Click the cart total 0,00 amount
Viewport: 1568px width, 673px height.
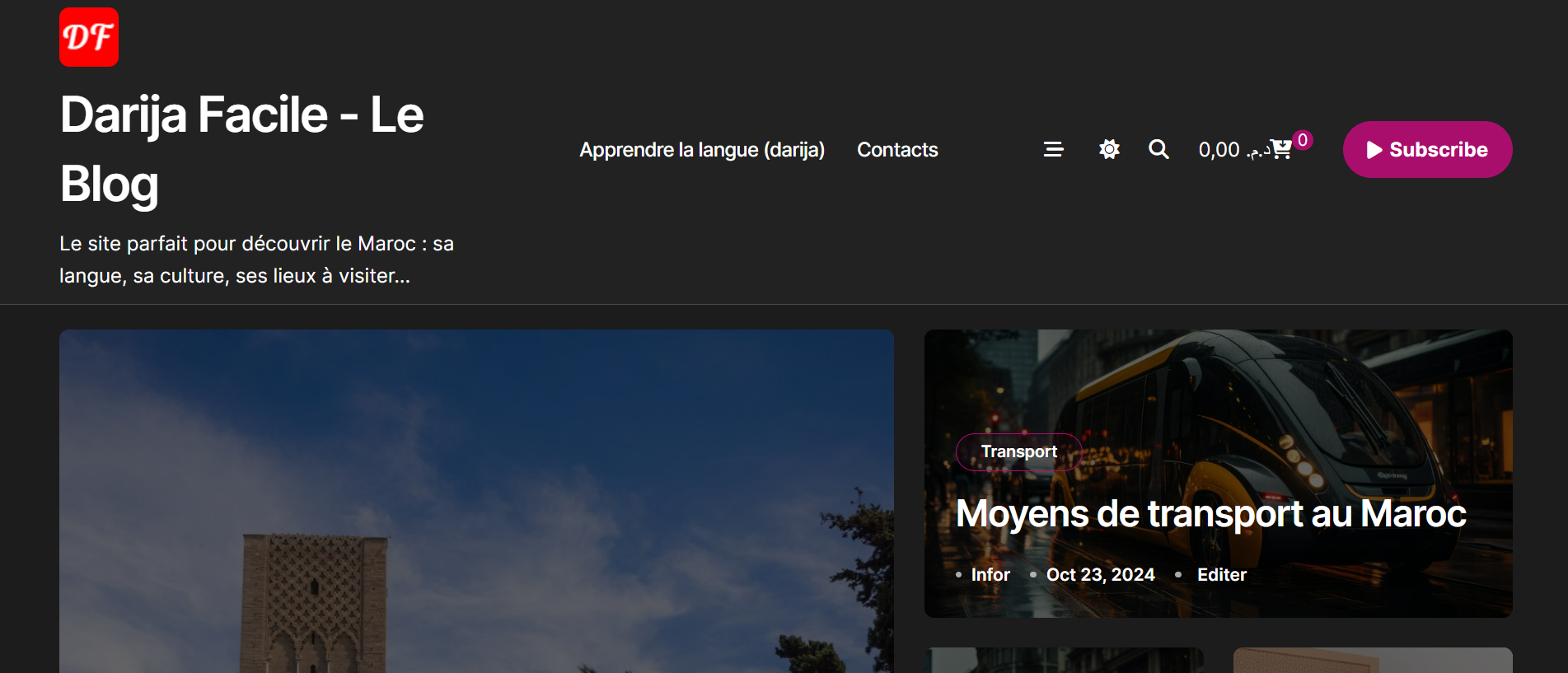(x=1233, y=150)
